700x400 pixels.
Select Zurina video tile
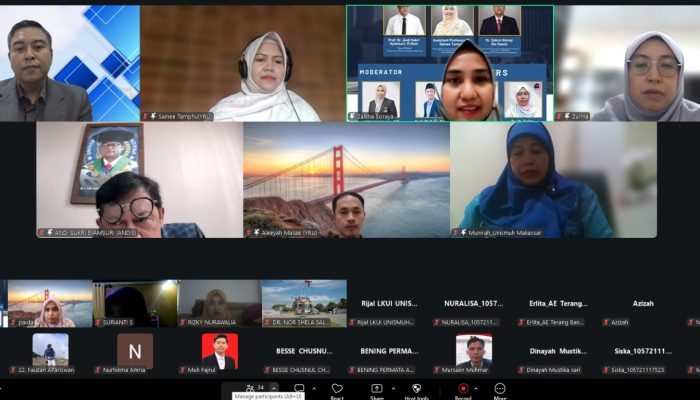pos(627,63)
